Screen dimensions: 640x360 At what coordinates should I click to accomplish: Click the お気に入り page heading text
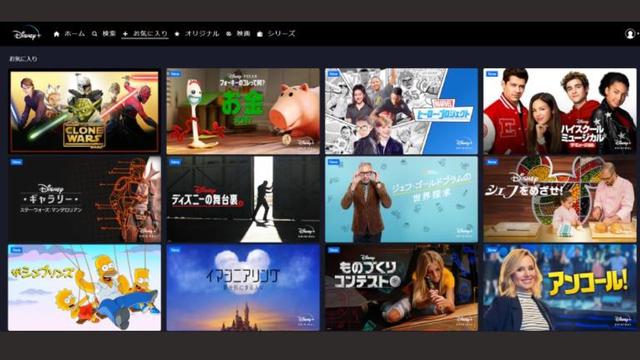click(x=23, y=59)
